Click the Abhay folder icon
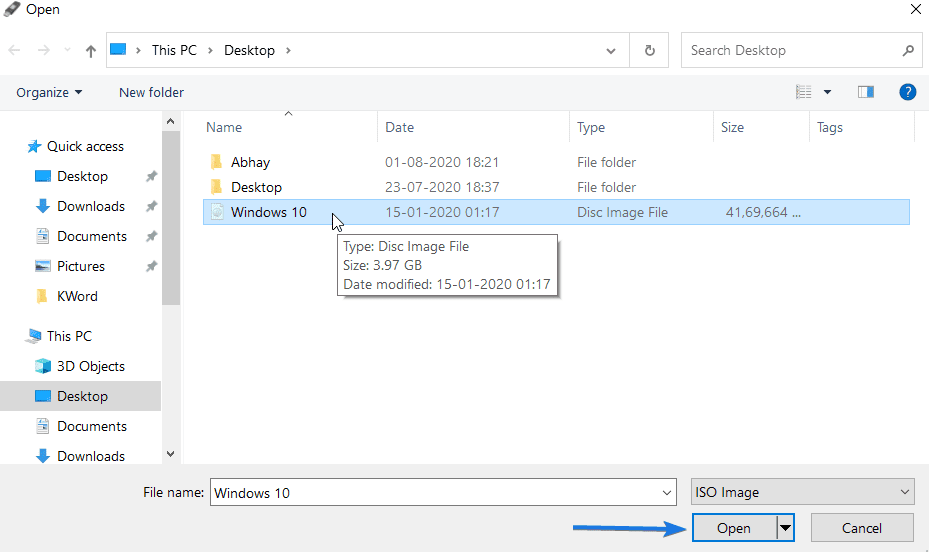This screenshot has height=552, width=929. click(x=217, y=162)
